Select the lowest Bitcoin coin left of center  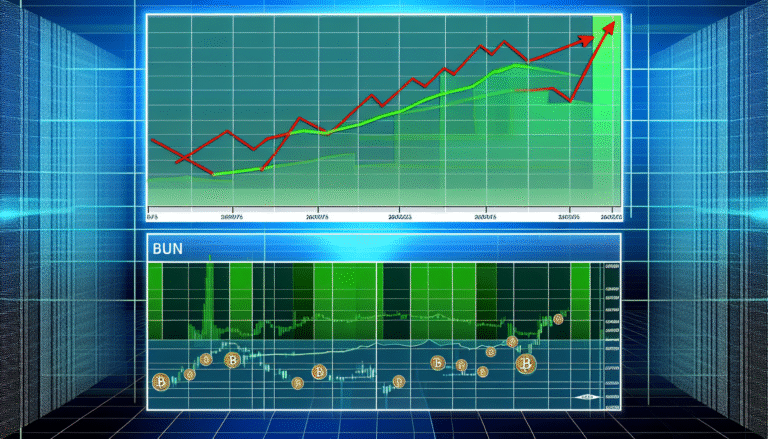coord(296,383)
